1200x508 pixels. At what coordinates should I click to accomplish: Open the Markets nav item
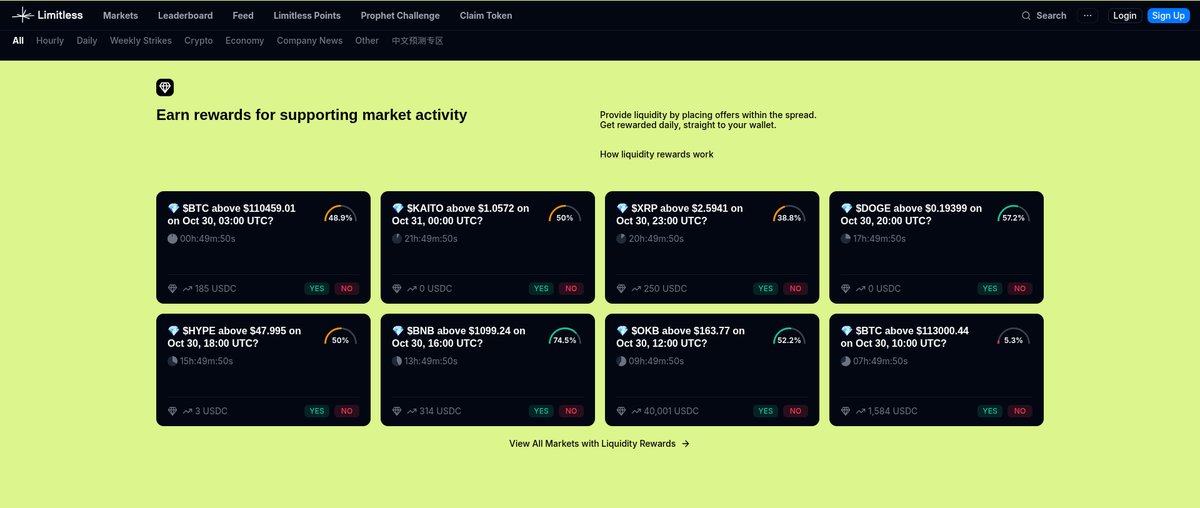(120, 16)
